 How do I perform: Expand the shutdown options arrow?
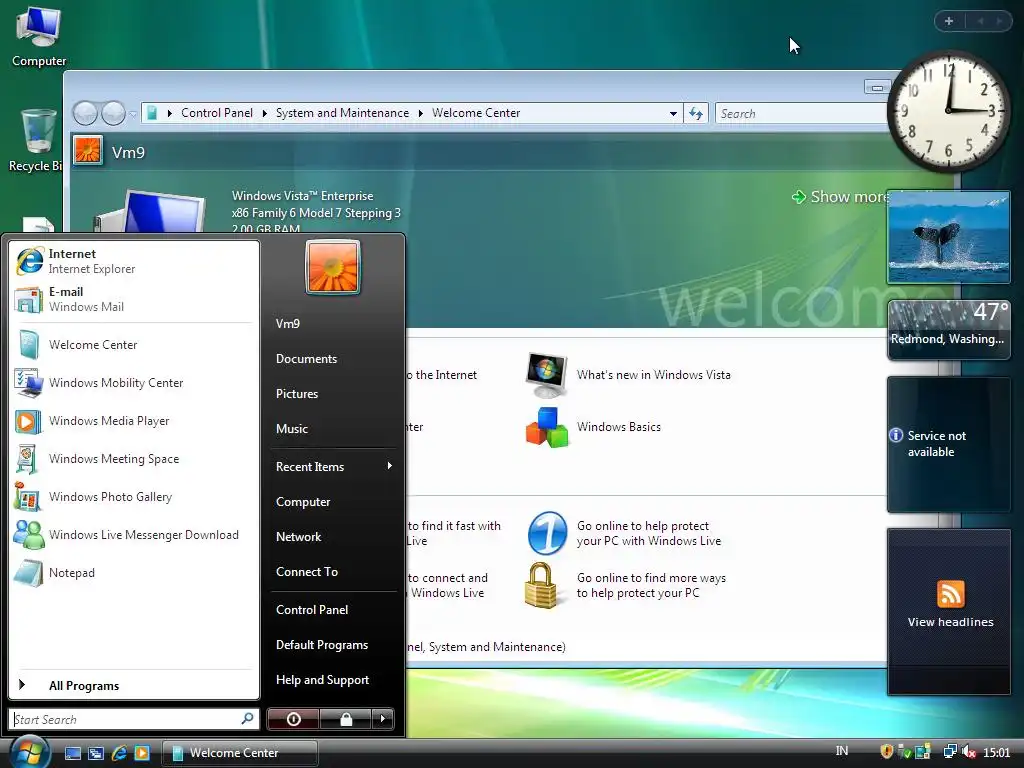pos(383,719)
